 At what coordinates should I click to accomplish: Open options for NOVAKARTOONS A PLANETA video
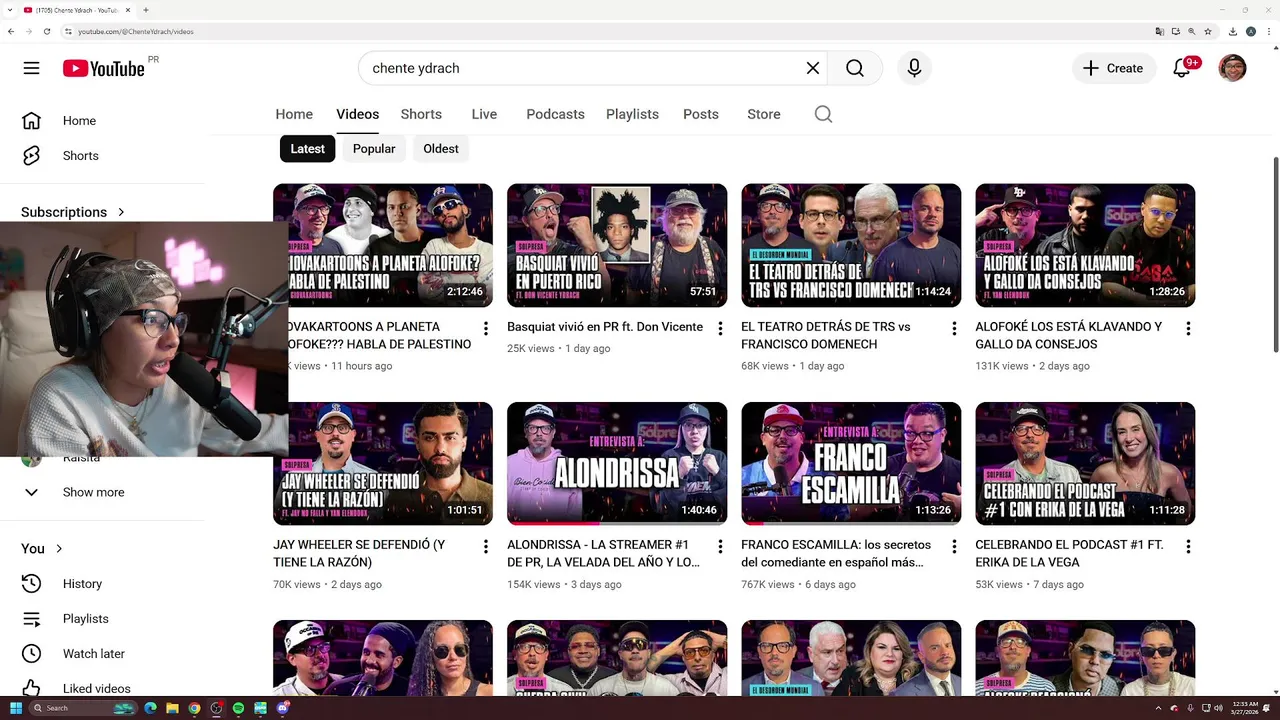click(x=486, y=328)
